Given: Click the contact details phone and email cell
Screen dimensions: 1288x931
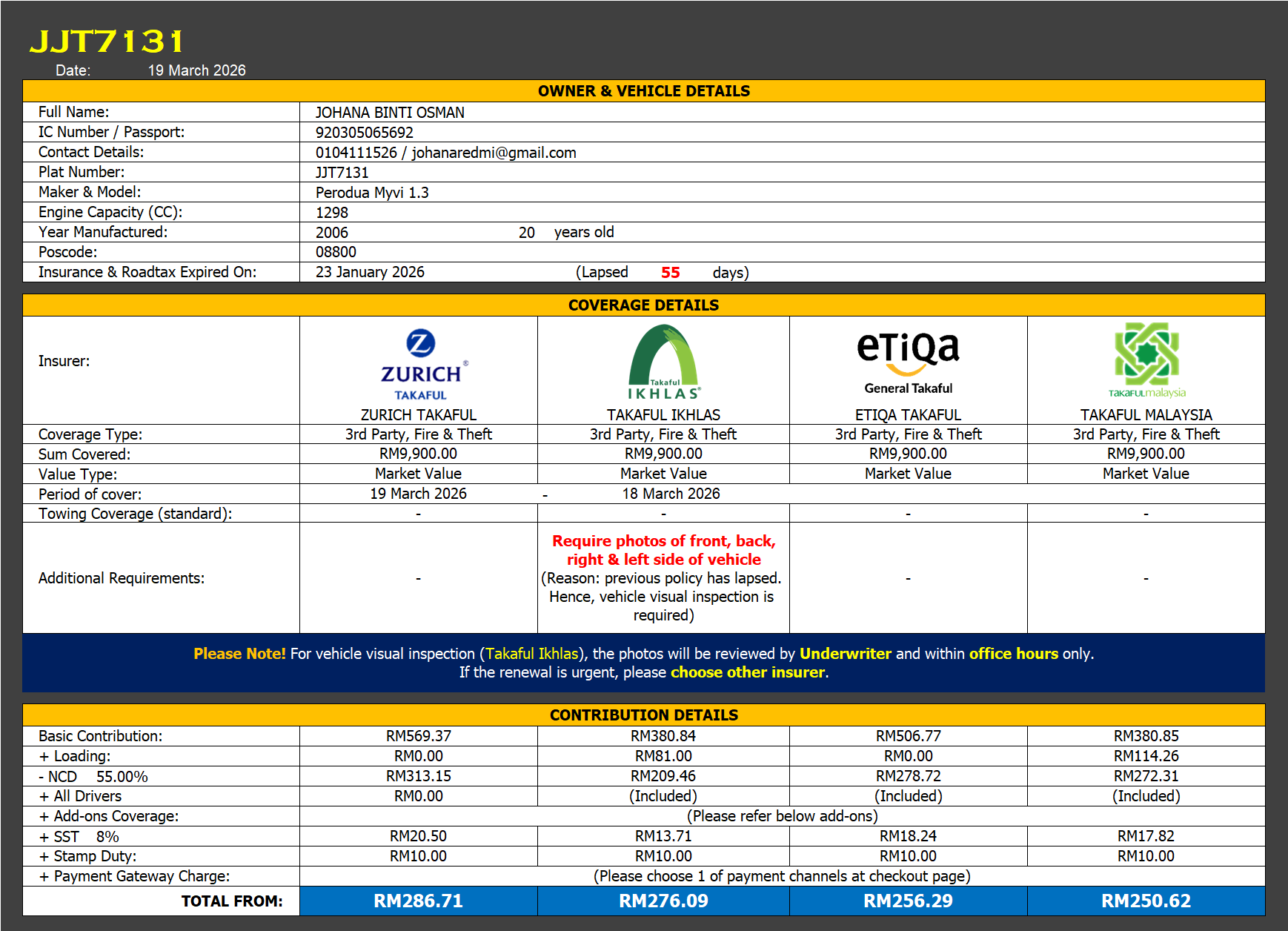Looking at the screenshot, I should click(x=445, y=153).
